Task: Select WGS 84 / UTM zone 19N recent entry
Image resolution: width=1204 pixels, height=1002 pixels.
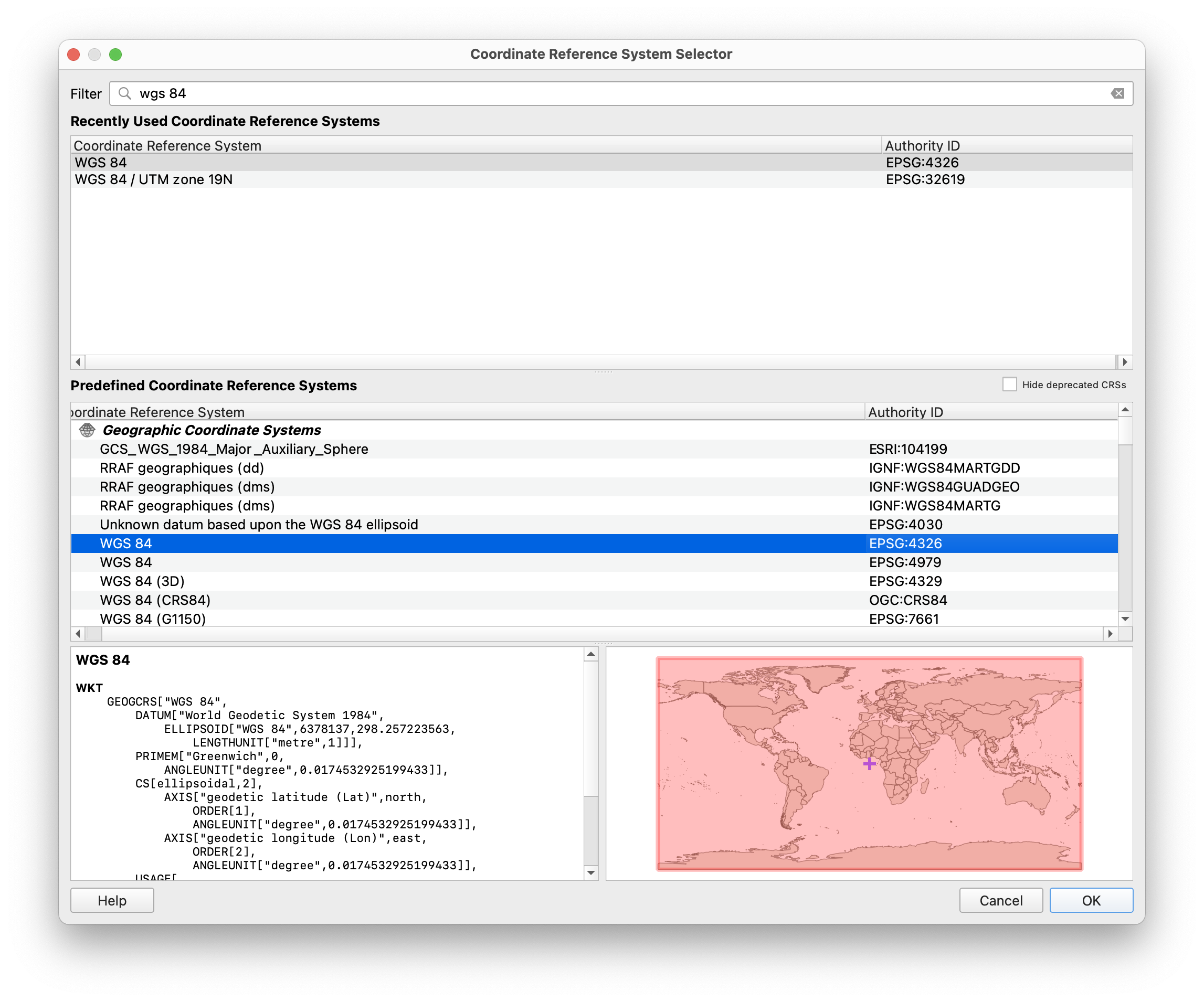Action: point(154,179)
